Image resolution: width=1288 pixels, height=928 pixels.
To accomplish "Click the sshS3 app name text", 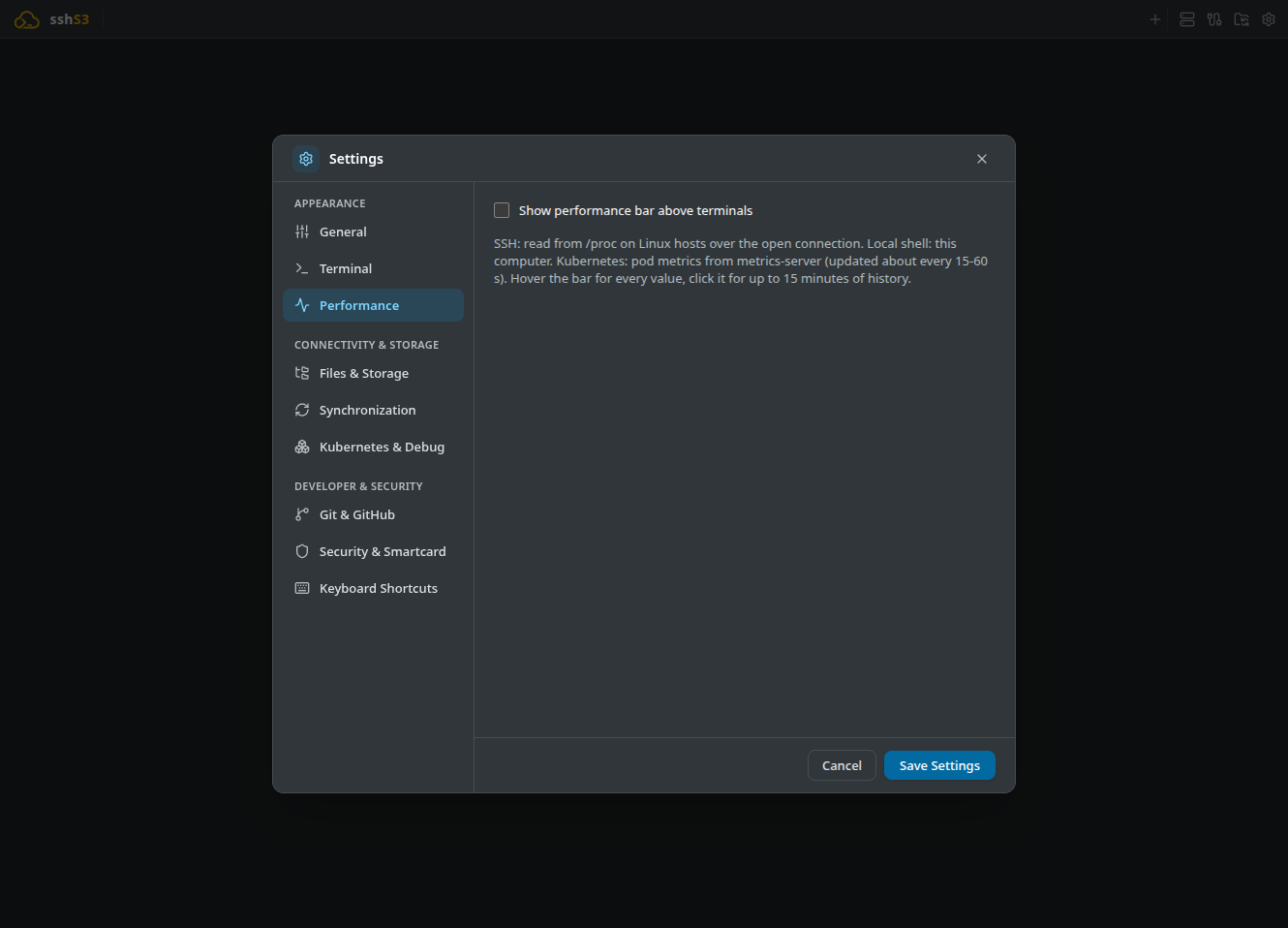I will (x=70, y=19).
